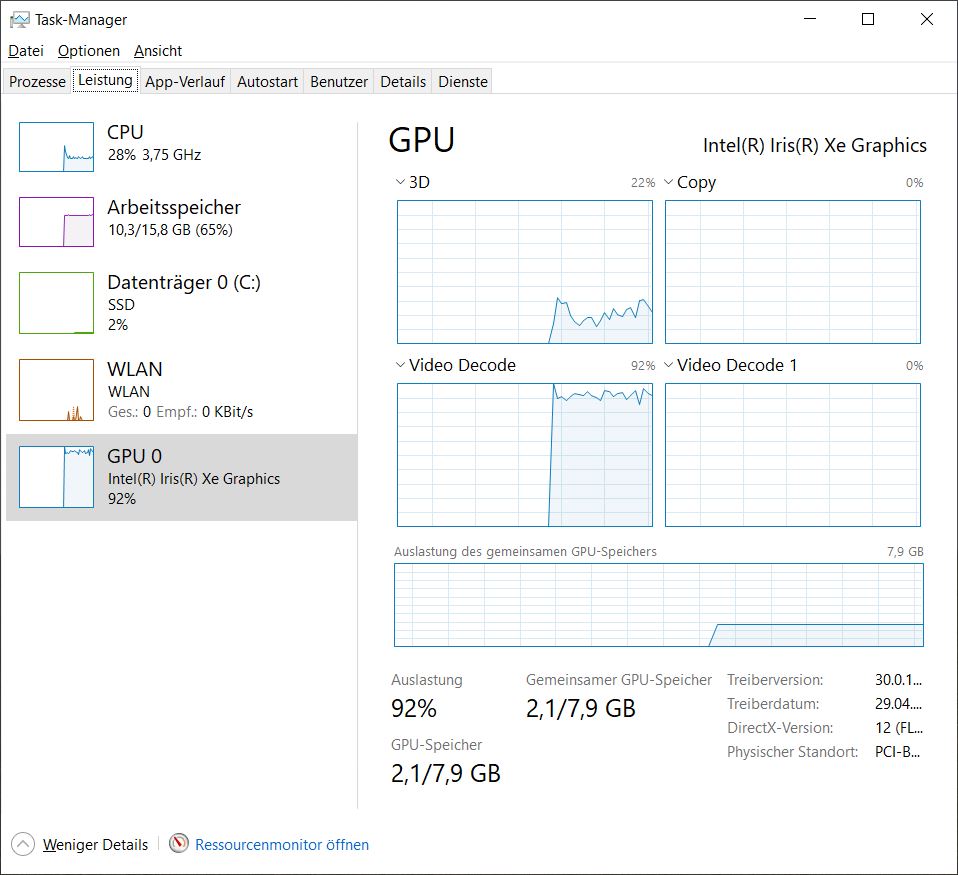Select the Datenträger 0 (C:) graph thumbnail

[56, 302]
